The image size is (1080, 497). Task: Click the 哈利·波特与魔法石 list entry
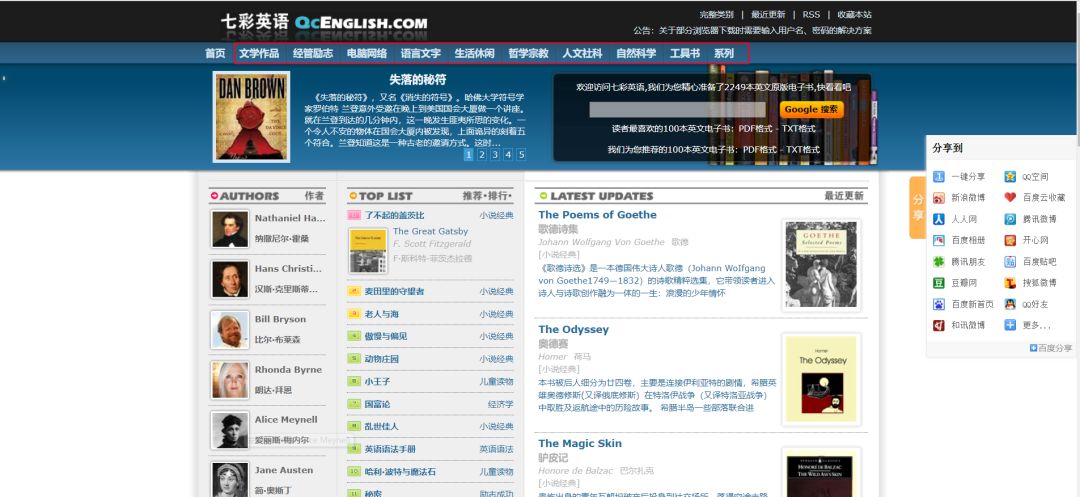coord(400,472)
